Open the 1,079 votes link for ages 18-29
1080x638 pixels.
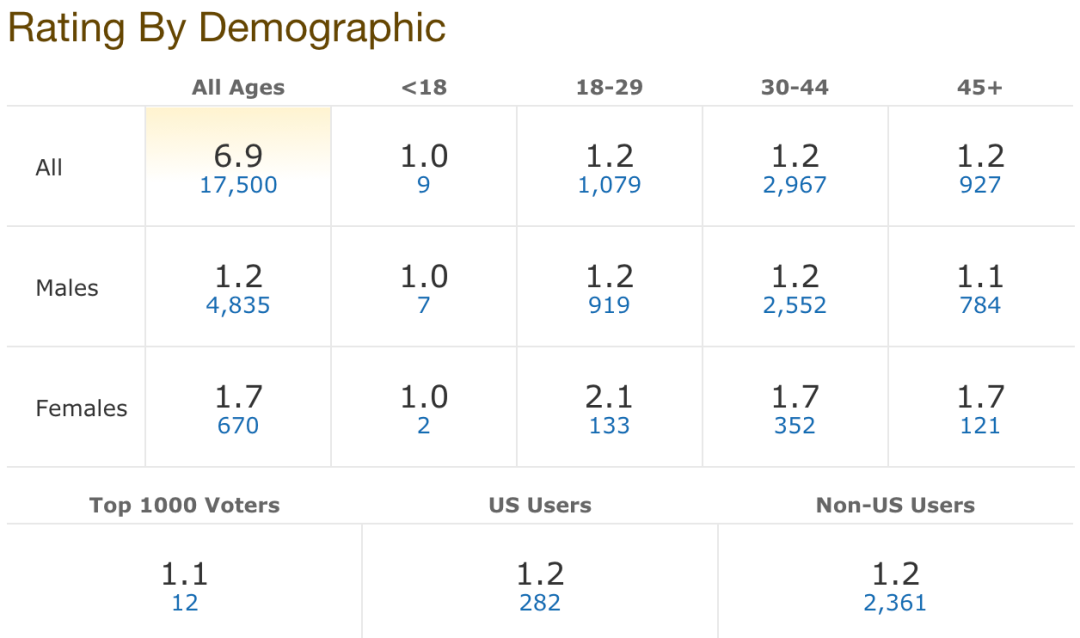pyautogui.click(x=609, y=185)
